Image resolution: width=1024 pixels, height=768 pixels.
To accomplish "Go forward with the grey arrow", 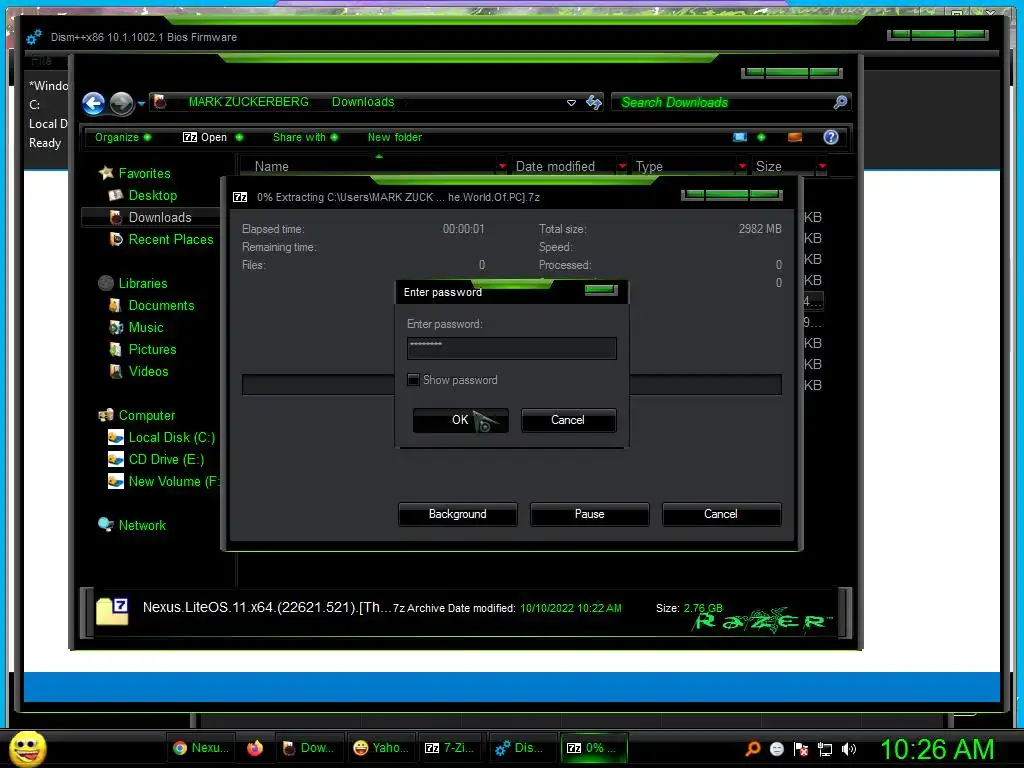I will [121, 103].
